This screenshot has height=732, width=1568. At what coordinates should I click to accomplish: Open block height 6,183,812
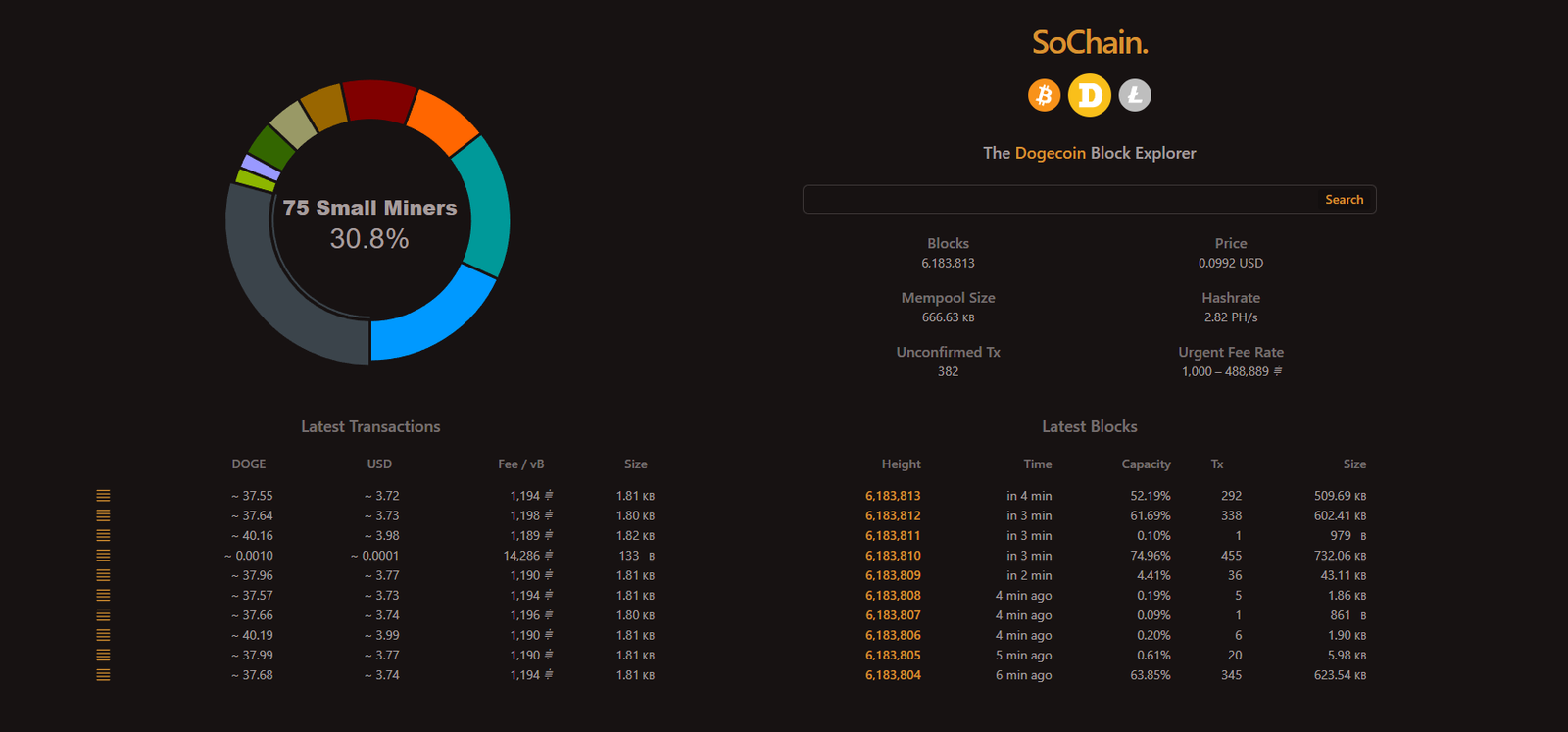[x=893, y=515]
